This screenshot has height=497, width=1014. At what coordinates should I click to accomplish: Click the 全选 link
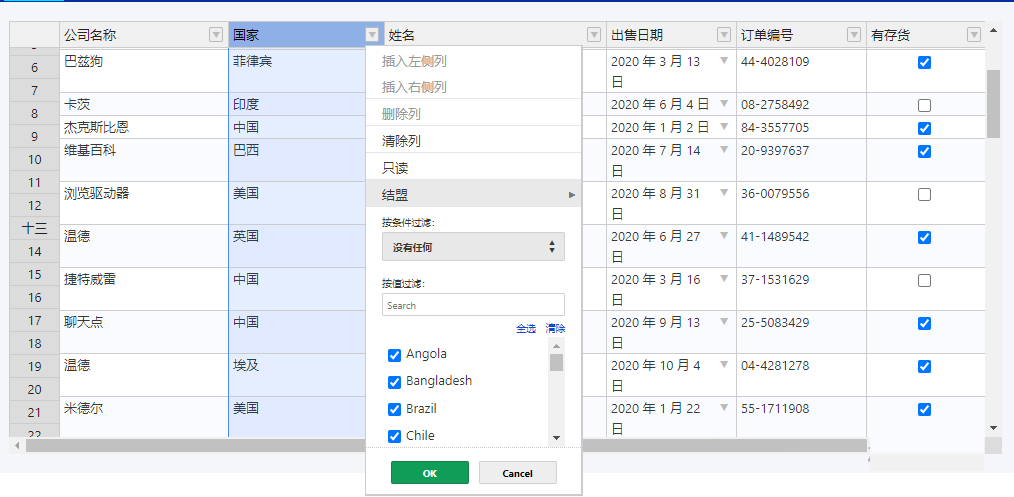(x=525, y=329)
